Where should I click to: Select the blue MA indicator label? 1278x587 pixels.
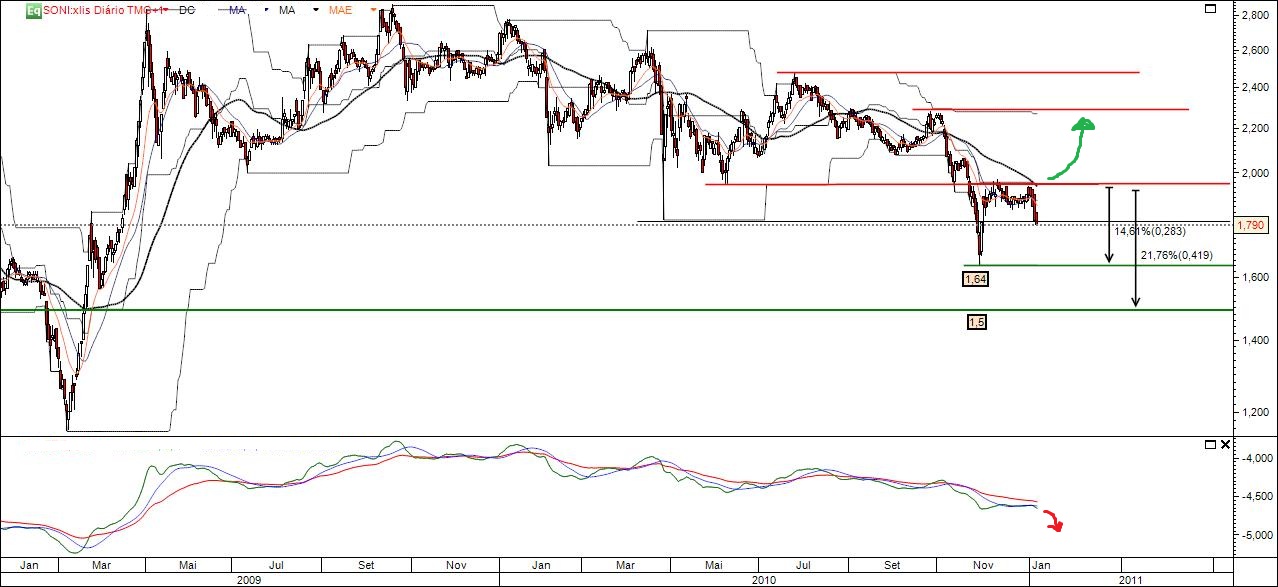click(237, 10)
